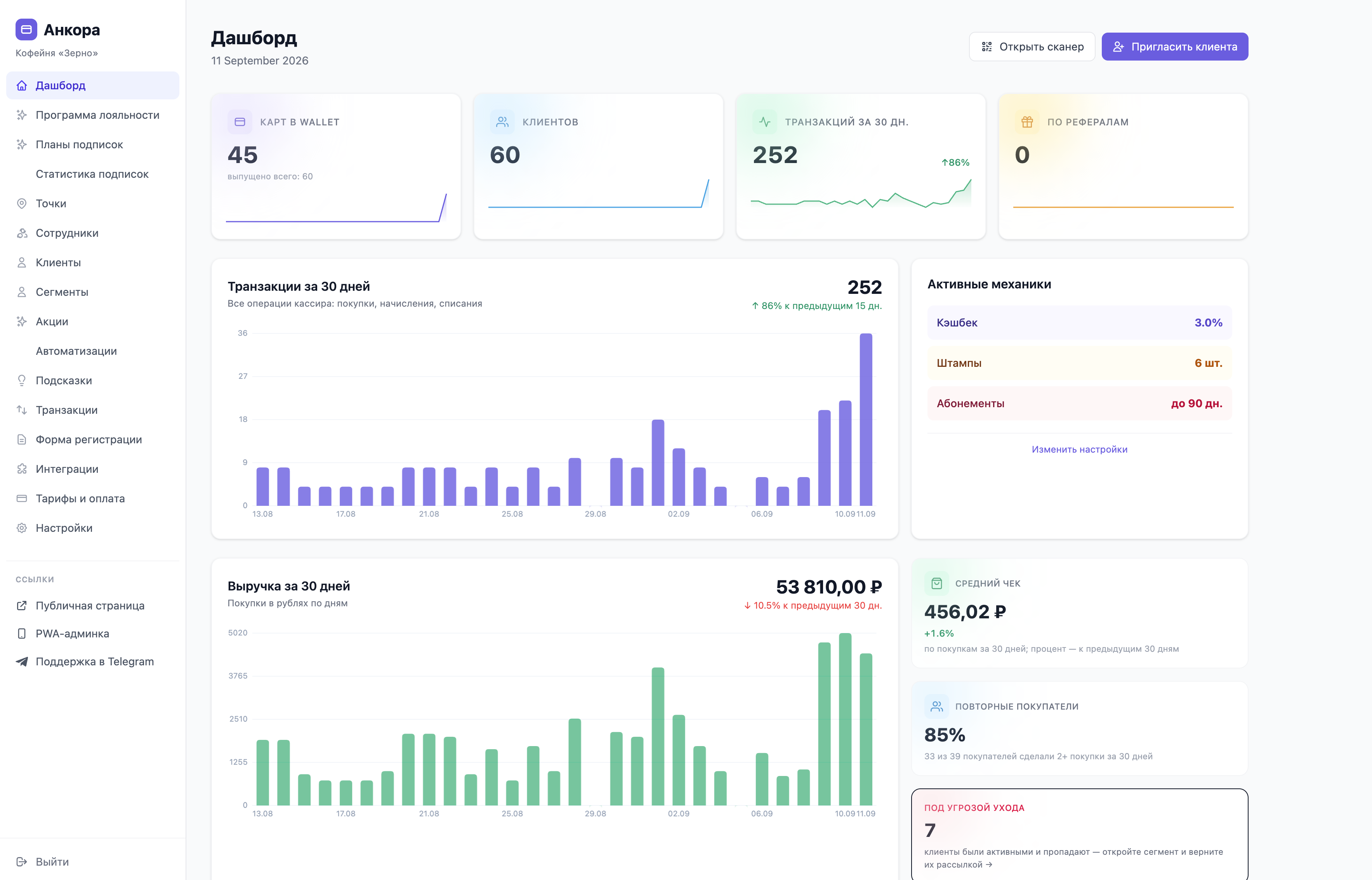Click the '+1.6%' change under Средний чек

click(939, 633)
